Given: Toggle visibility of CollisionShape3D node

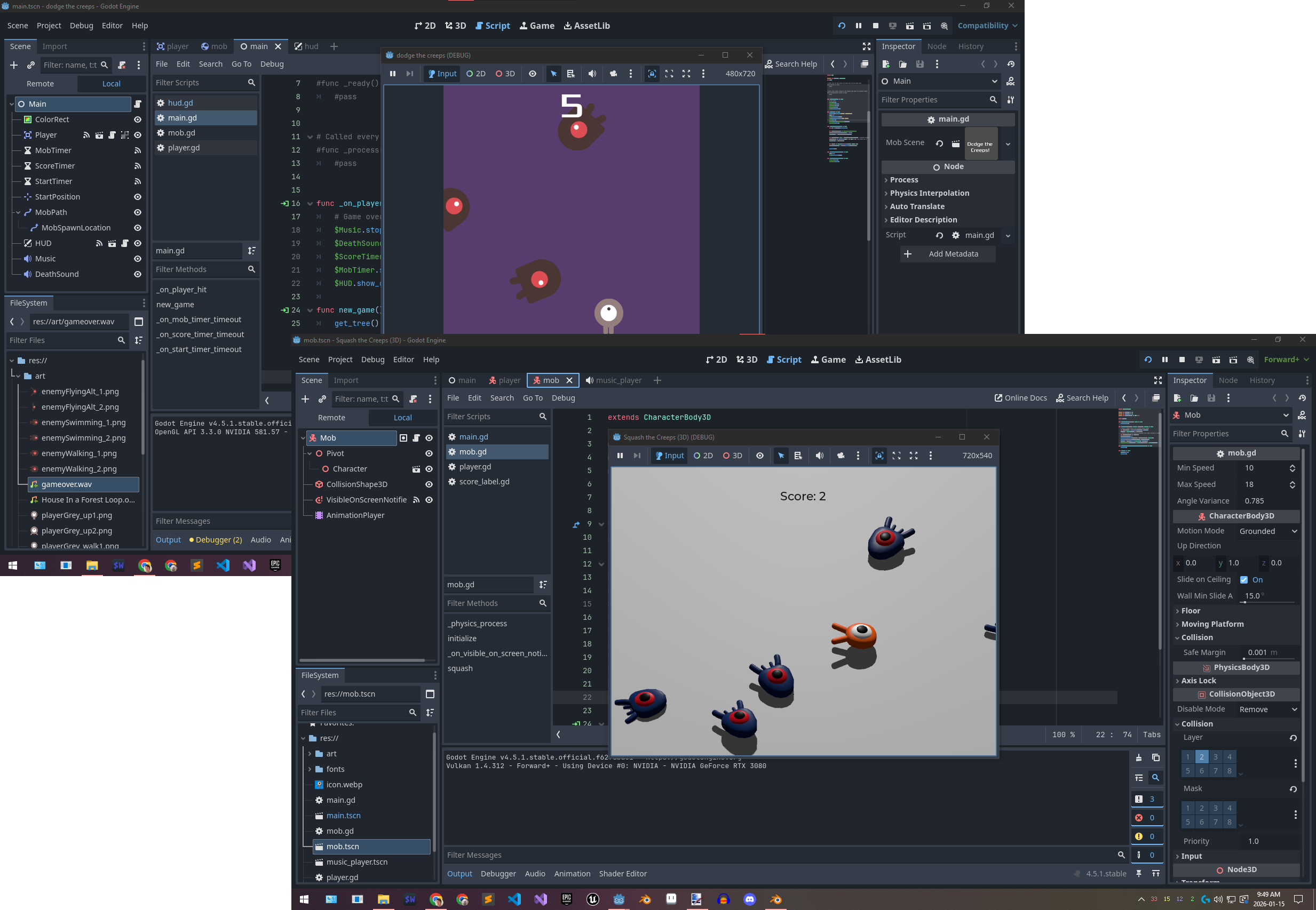Looking at the screenshot, I should (429, 485).
